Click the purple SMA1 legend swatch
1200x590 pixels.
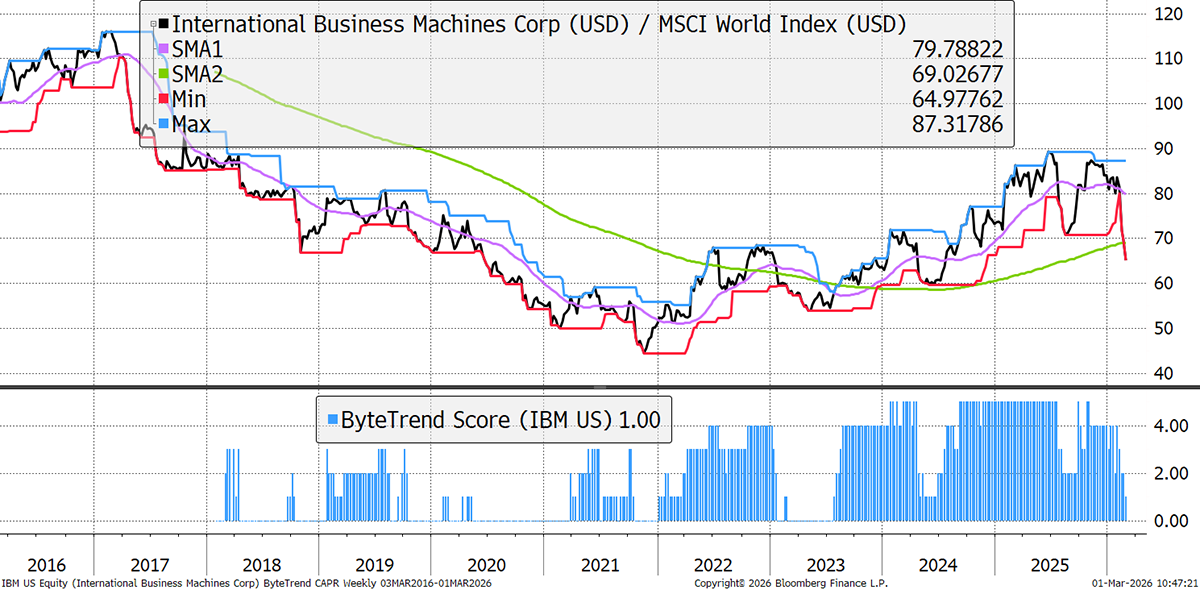166,48
